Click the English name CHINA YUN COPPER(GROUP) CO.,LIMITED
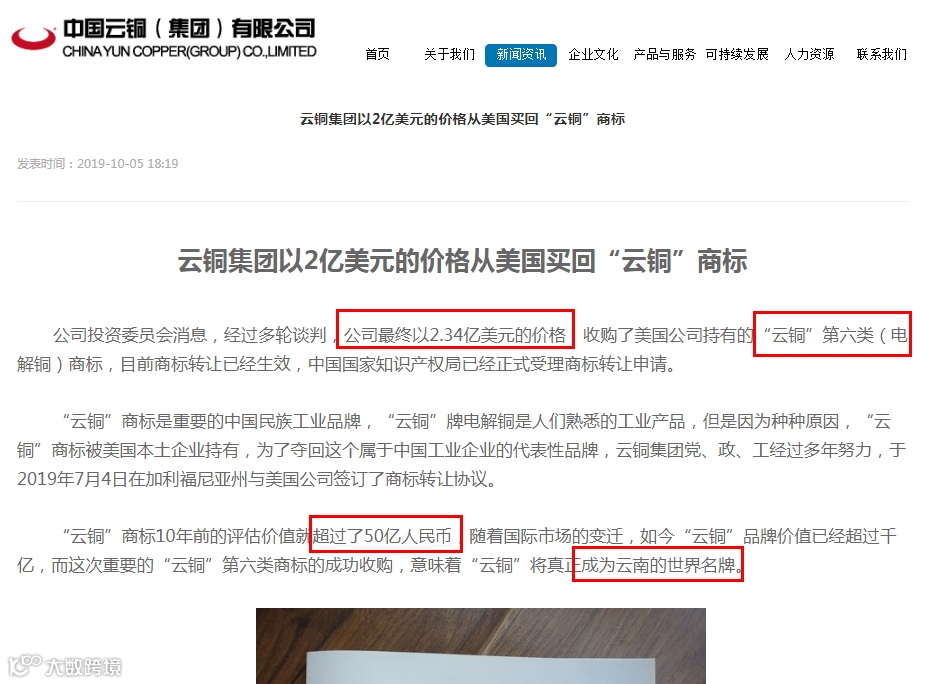The width and height of the screenshot is (927, 684). (189, 52)
